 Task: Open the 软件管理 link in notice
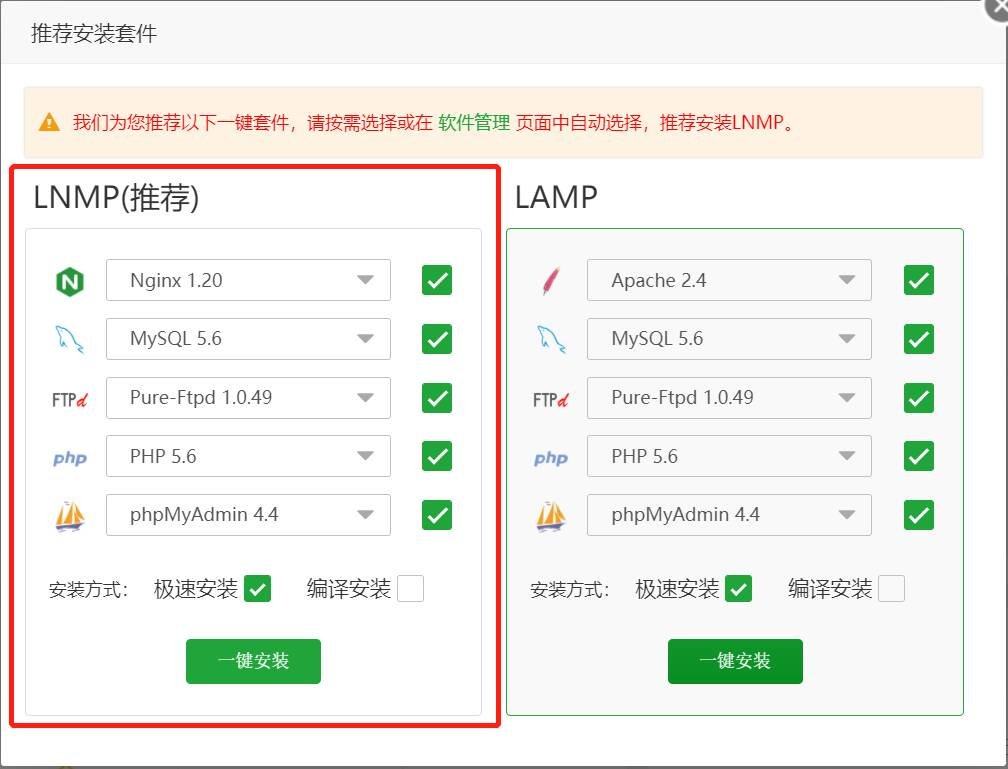click(474, 122)
